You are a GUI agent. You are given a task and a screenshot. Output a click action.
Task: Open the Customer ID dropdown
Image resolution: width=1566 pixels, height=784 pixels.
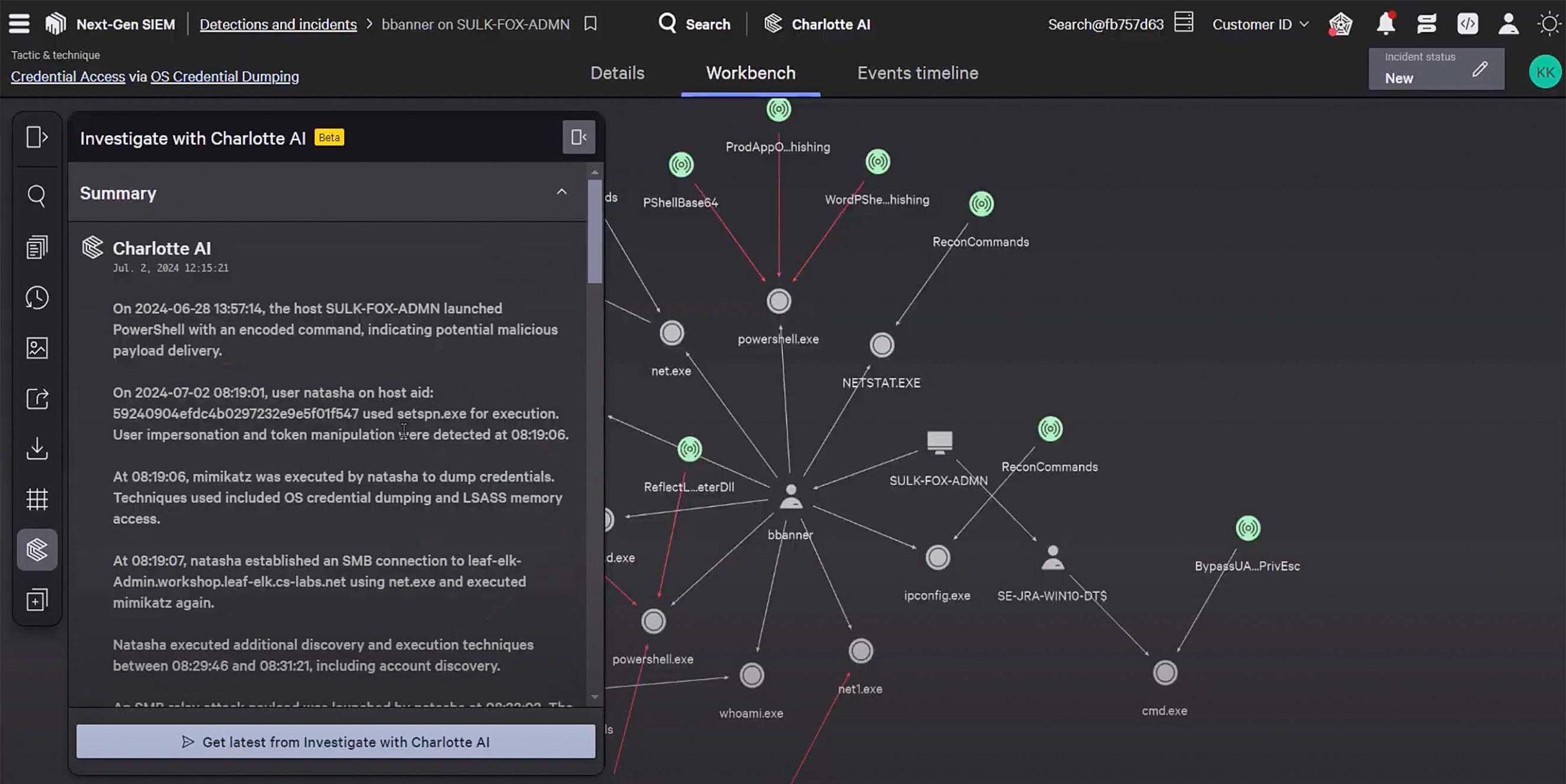1260,24
